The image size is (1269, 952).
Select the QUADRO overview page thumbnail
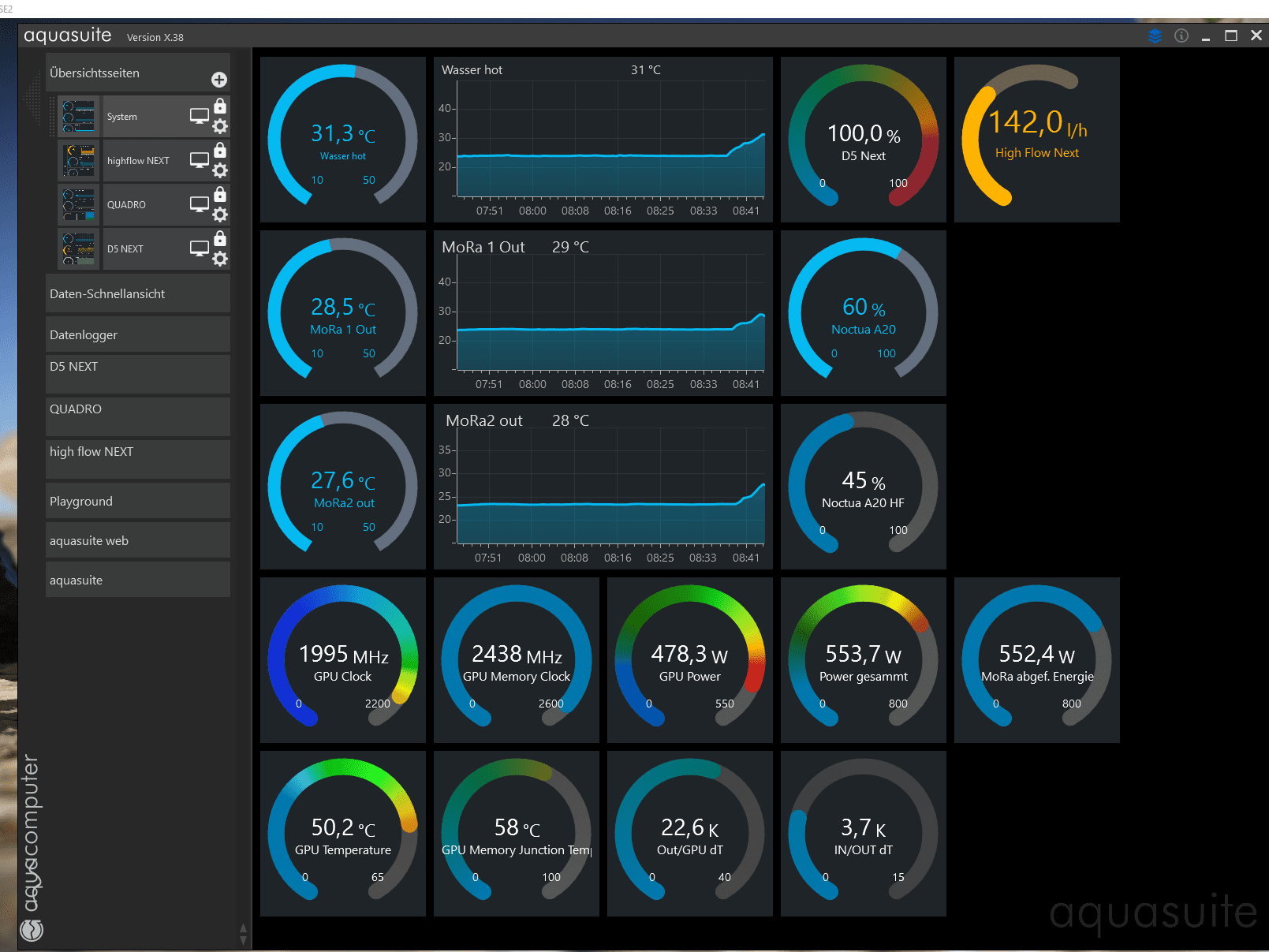79,204
